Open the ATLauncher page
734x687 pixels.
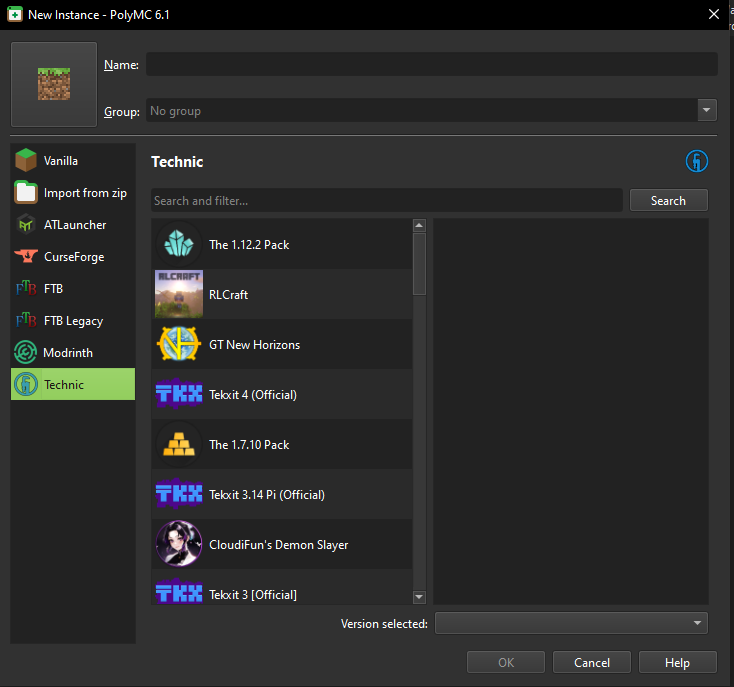coord(73,224)
